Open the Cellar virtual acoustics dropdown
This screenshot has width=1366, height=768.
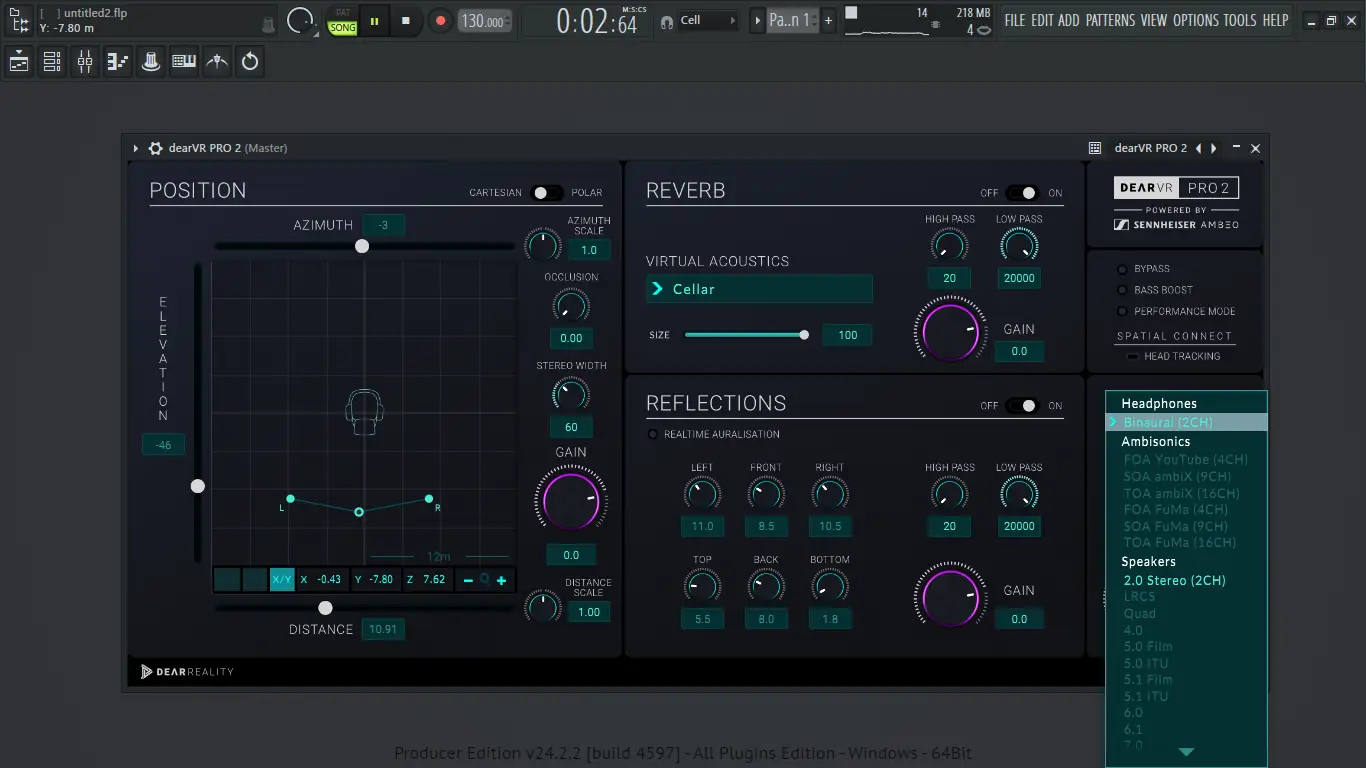(759, 289)
